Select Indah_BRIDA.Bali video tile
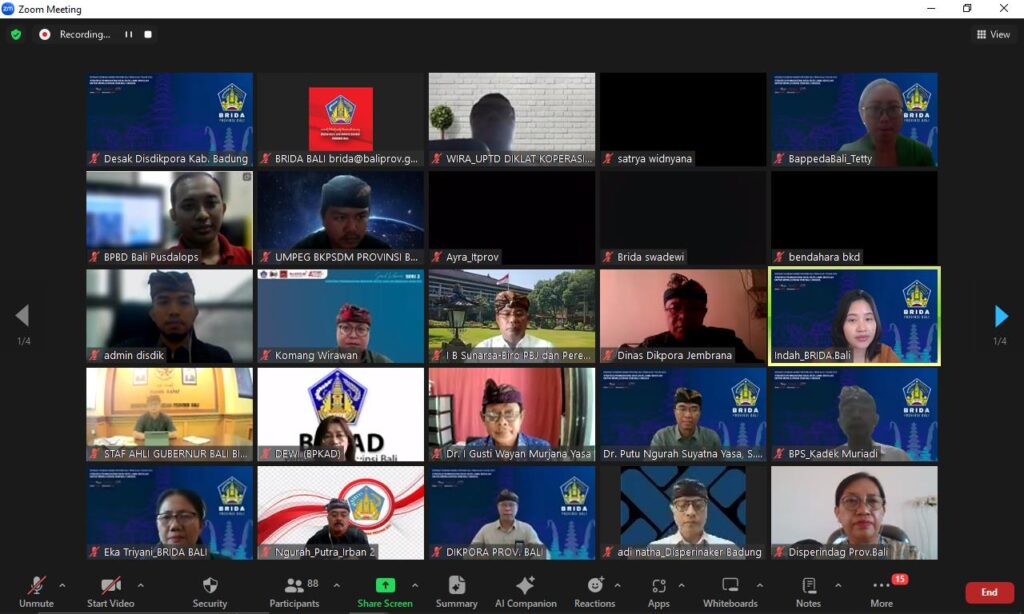Viewport: 1024px width, 614px height. (x=854, y=316)
